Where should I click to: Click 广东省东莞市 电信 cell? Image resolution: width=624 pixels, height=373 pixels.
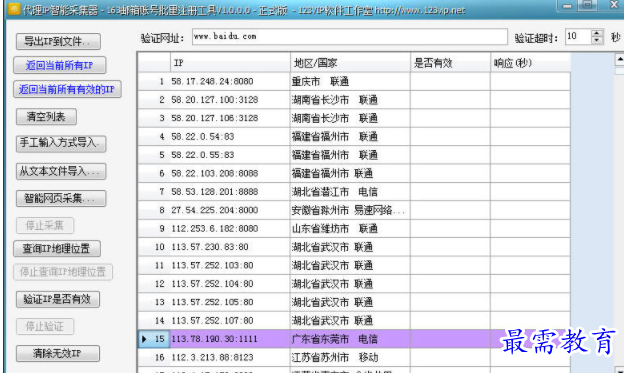[x=350, y=339]
